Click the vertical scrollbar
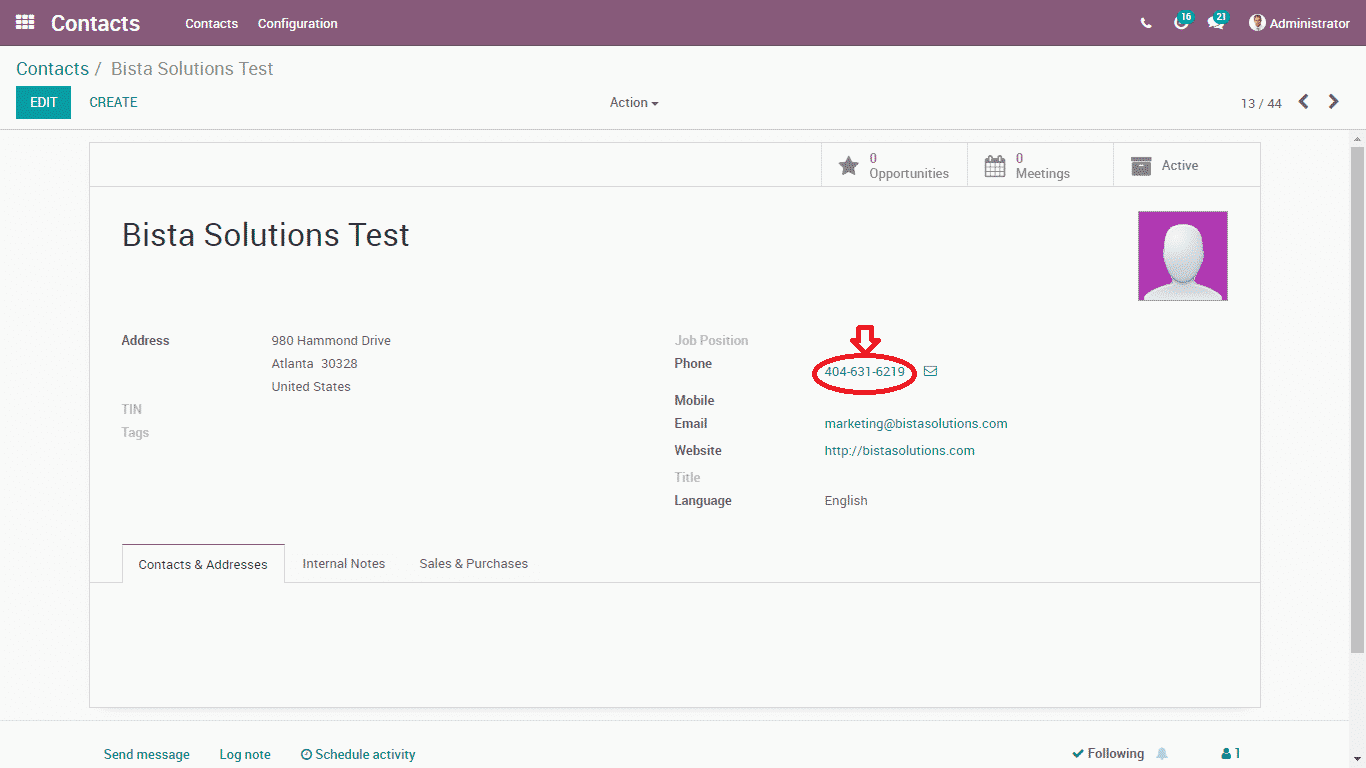This screenshot has height=768, width=1366. pyautogui.click(x=1357, y=400)
